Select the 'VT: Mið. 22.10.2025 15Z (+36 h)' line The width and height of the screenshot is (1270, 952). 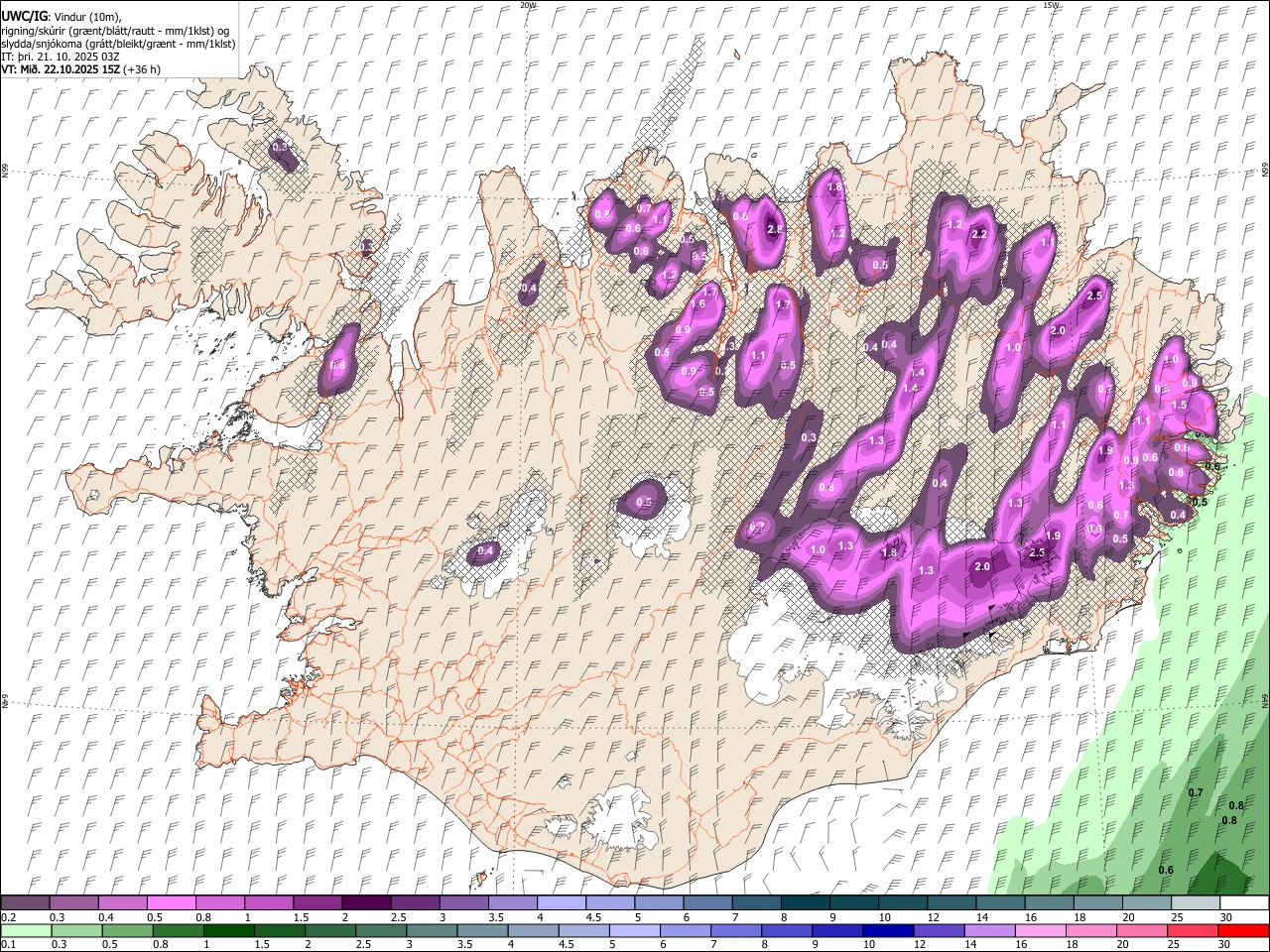(x=80, y=69)
